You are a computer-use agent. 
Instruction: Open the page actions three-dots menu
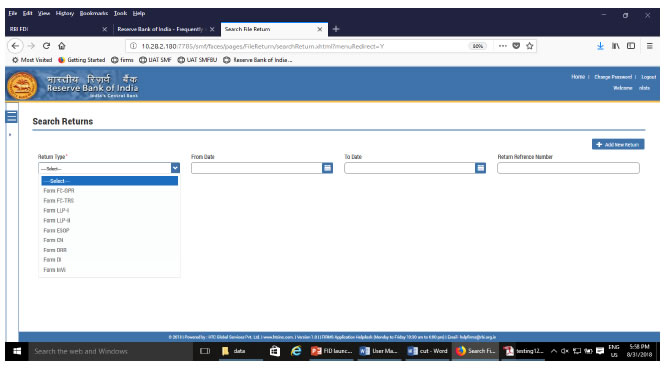point(502,46)
